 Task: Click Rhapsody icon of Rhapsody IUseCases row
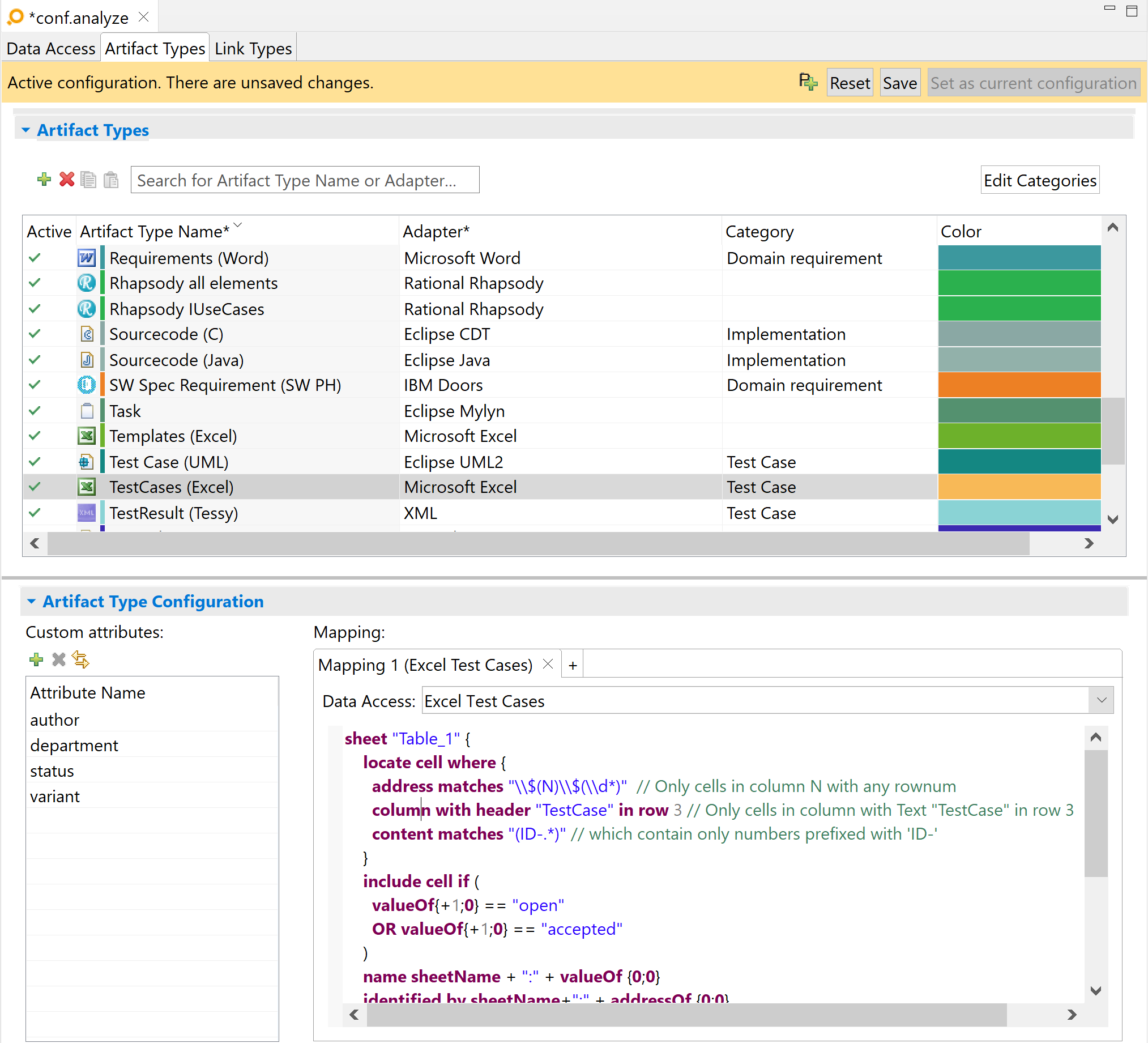[87, 309]
